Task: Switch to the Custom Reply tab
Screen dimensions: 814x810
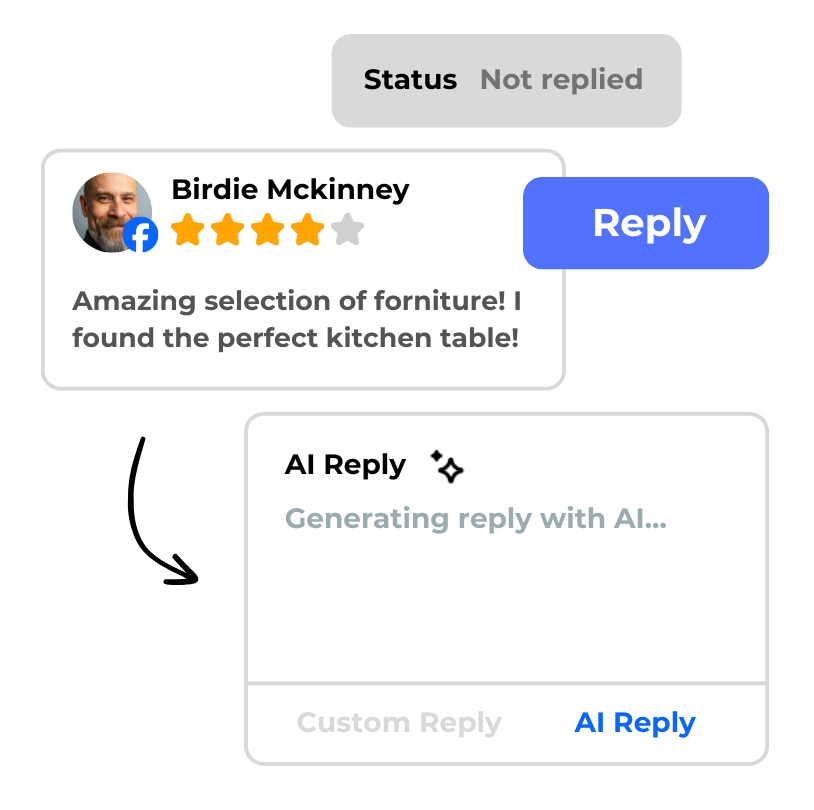Action: (398, 722)
